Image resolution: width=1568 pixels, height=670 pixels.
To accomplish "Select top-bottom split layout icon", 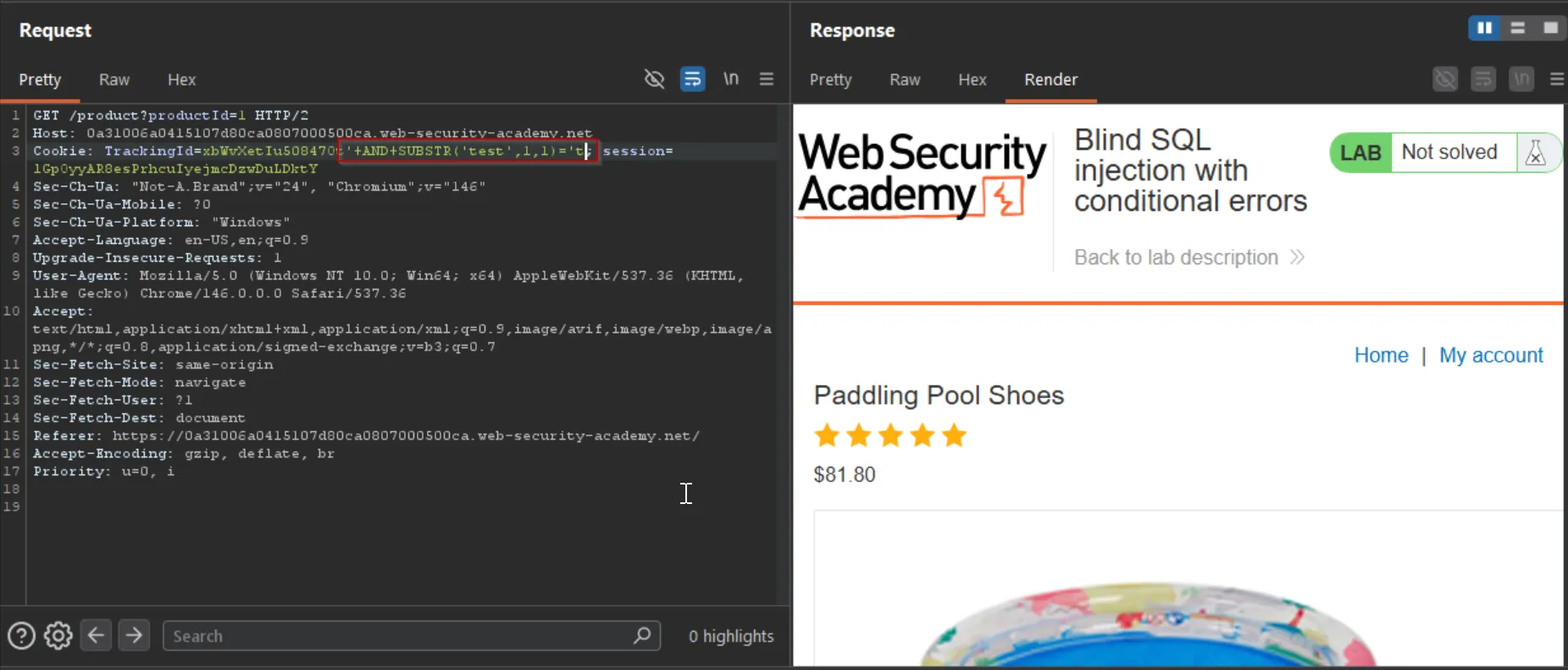I will [1517, 28].
